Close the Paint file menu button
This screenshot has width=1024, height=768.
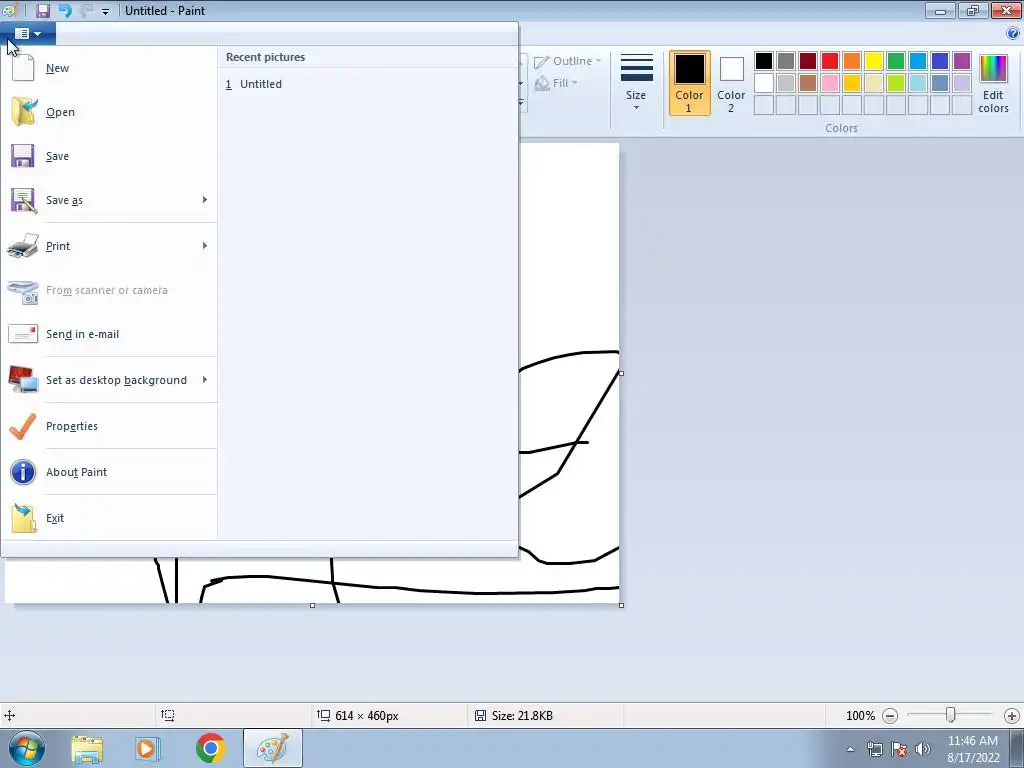click(x=28, y=33)
